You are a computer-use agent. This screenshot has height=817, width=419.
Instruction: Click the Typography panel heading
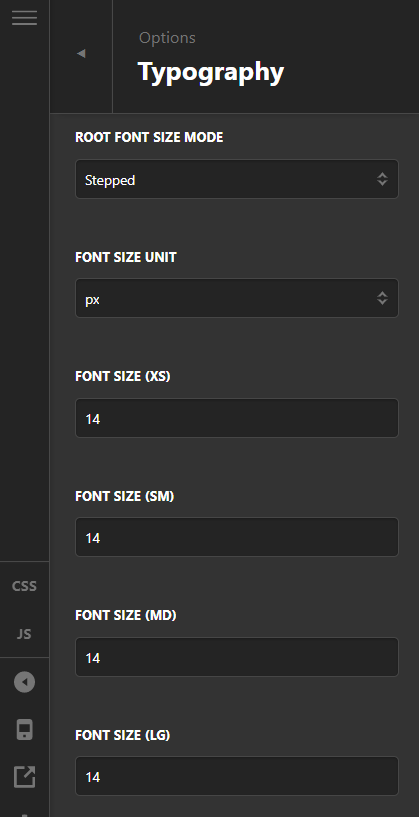tap(211, 72)
